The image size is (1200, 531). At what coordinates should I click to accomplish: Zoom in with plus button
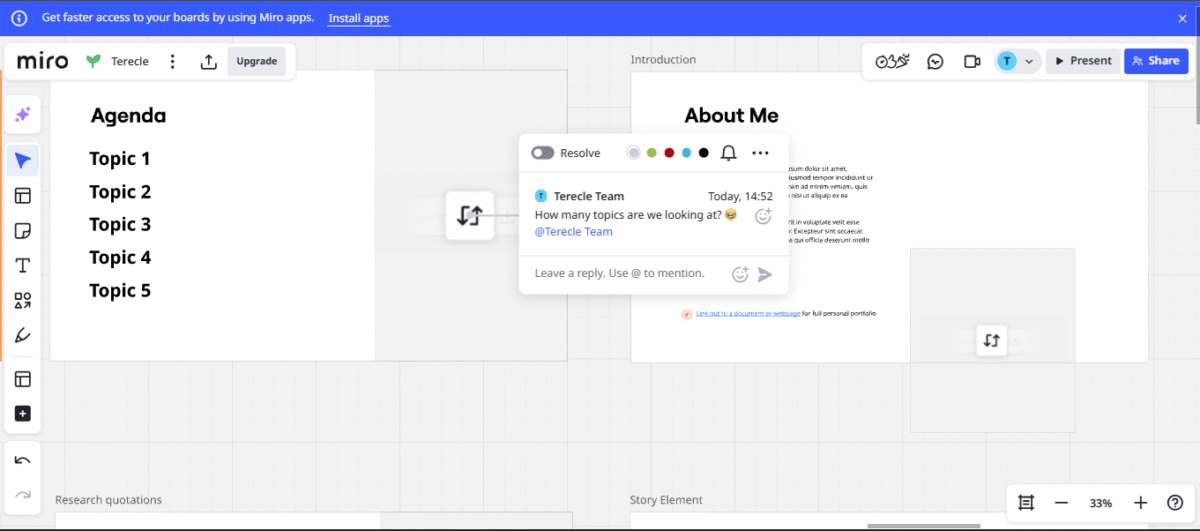coord(1140,503)
